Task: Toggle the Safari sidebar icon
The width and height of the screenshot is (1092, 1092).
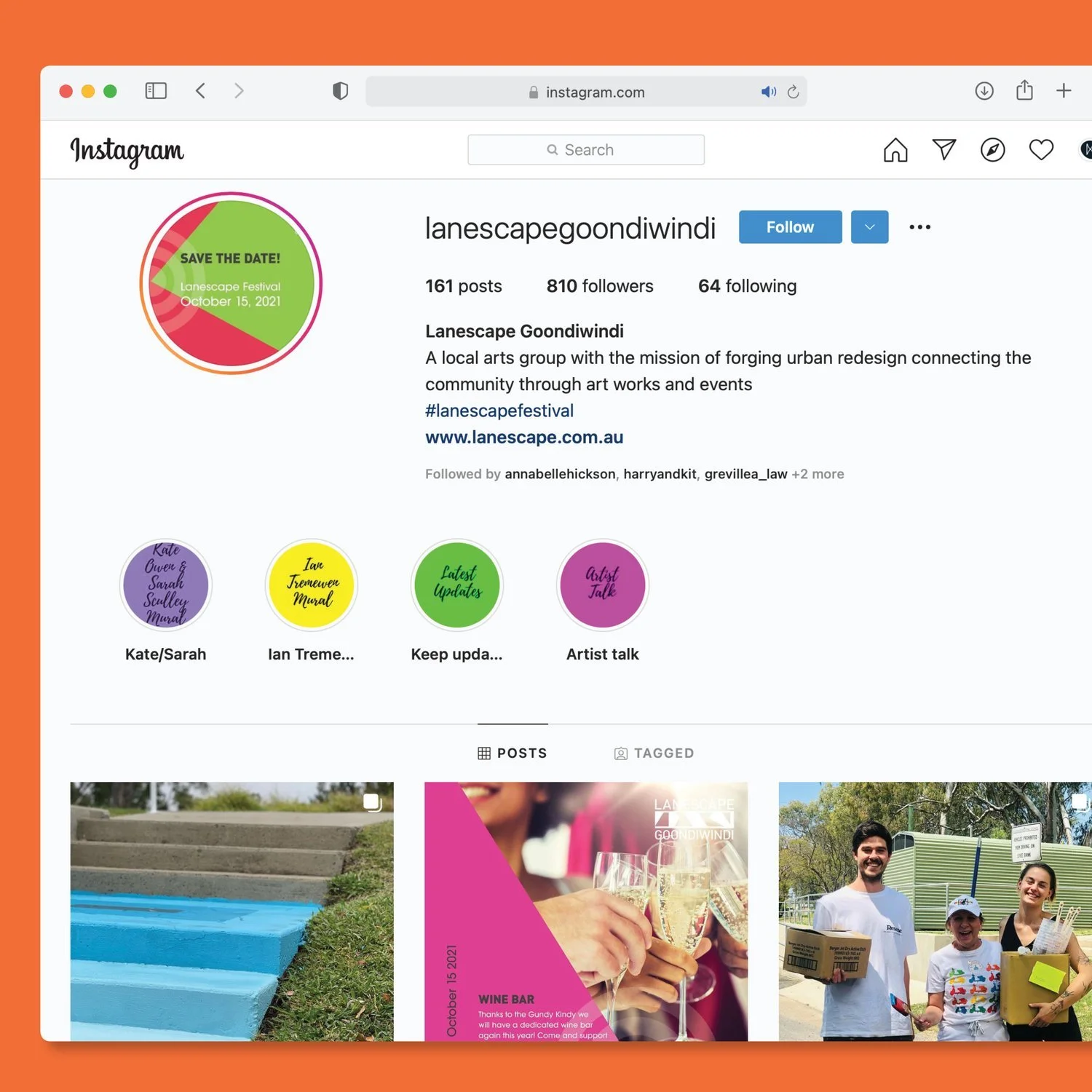Action: tap(156, 91)
